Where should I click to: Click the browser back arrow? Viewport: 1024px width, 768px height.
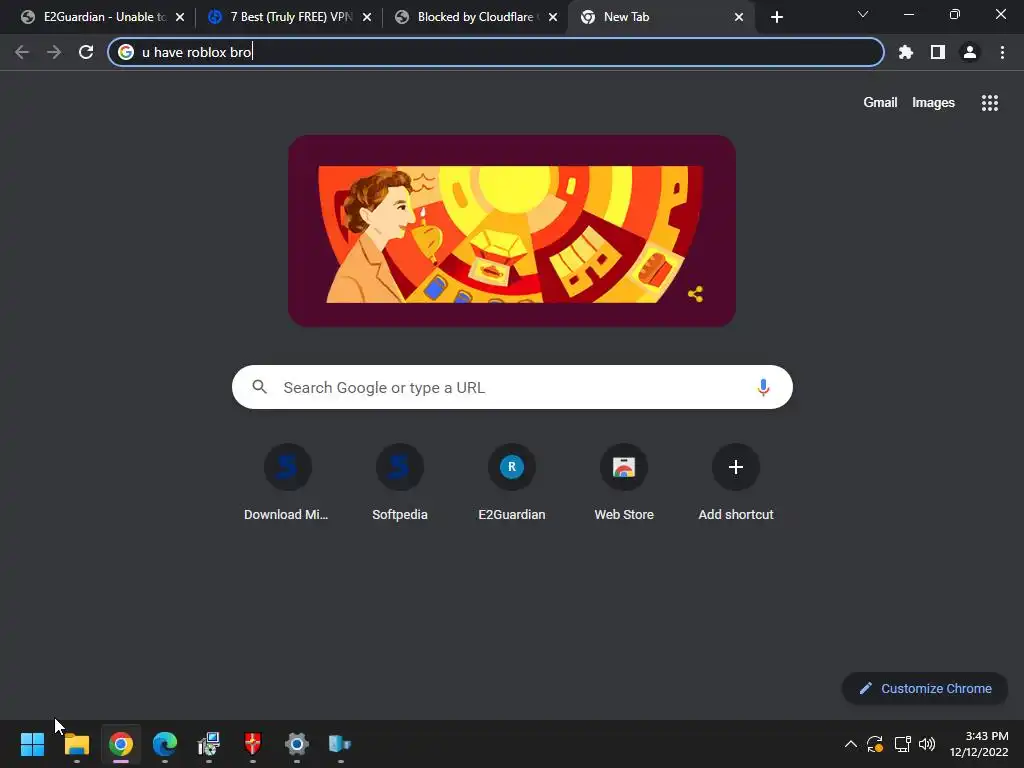(x=22, y=52)
